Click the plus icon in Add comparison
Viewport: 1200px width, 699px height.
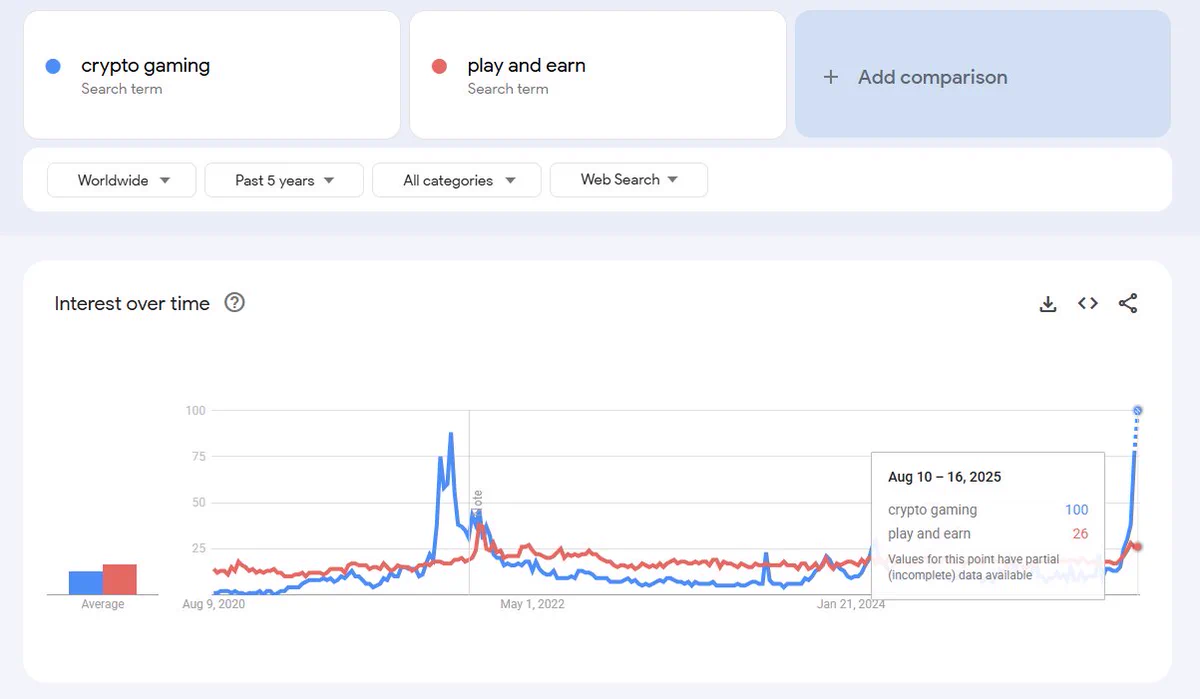(830, 77)
